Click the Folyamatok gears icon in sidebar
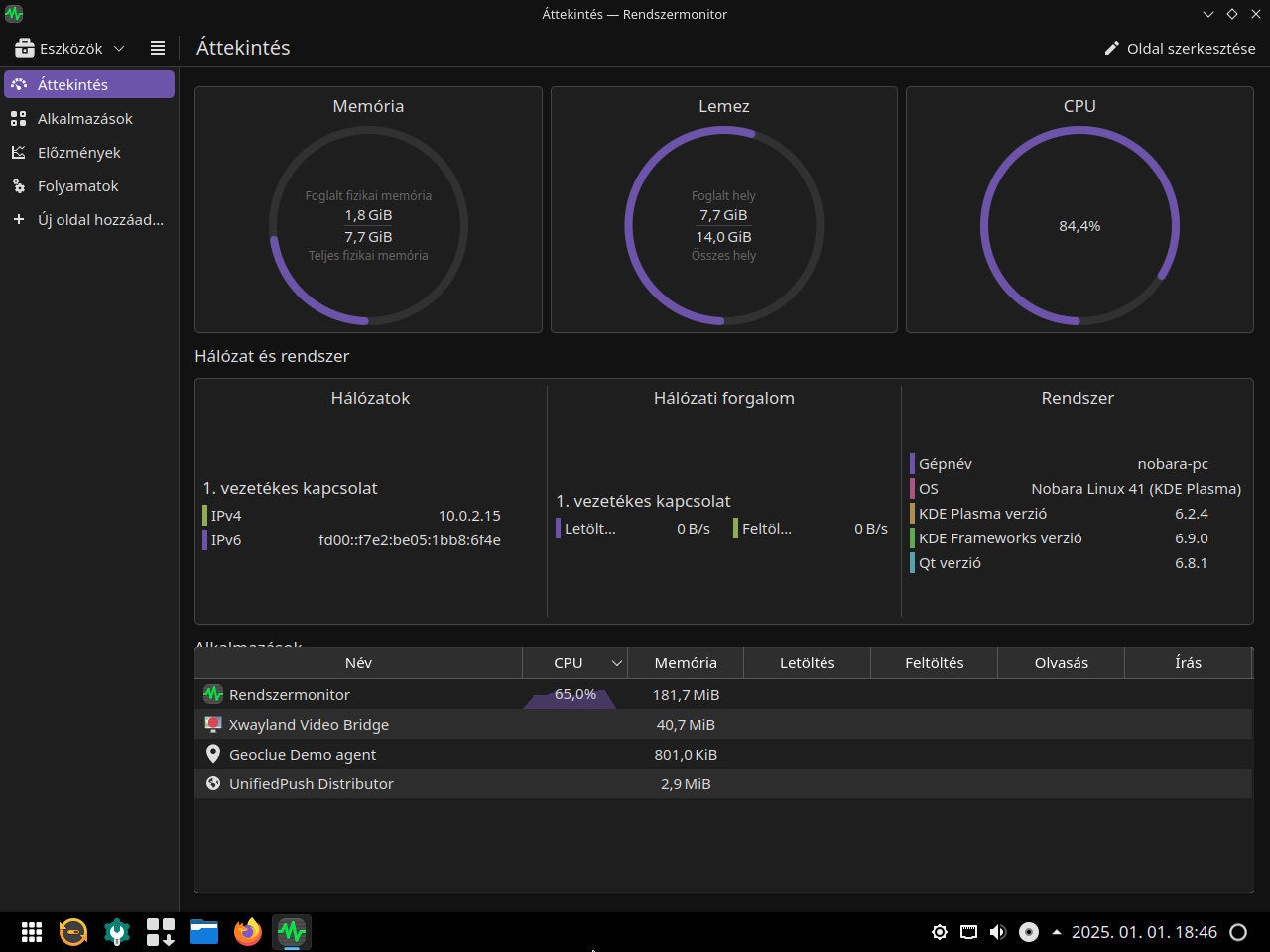Screen dimensions: 1270x952 click(x=18, y=185)
